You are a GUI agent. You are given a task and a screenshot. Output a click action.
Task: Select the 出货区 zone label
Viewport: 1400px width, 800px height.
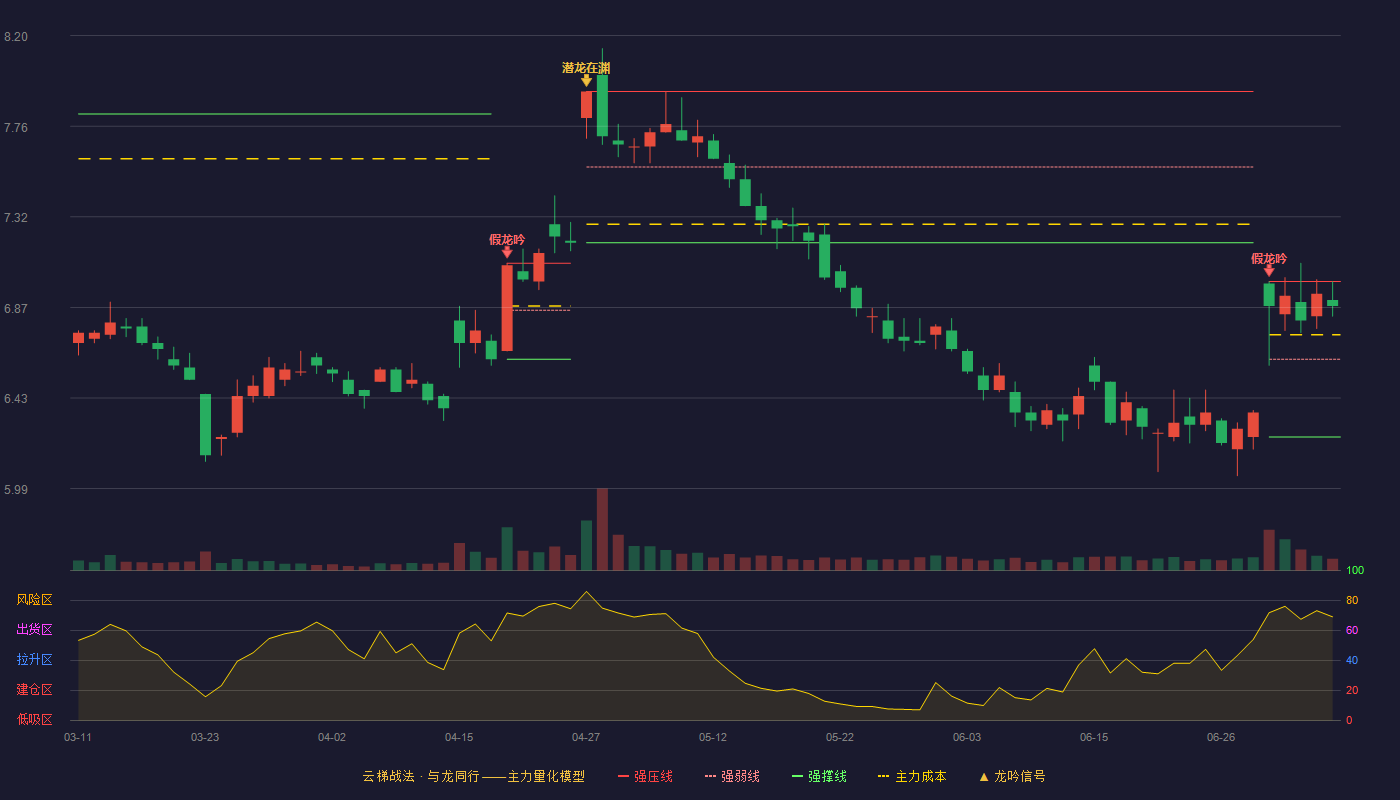(34, 630)
